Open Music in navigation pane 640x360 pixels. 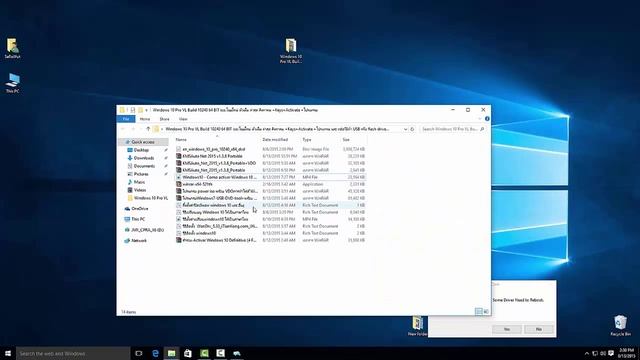coord(139,182)
